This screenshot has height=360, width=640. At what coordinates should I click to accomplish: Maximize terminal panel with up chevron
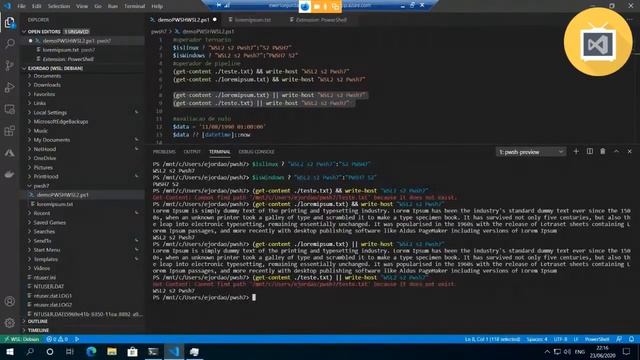(x=616, y=151)
